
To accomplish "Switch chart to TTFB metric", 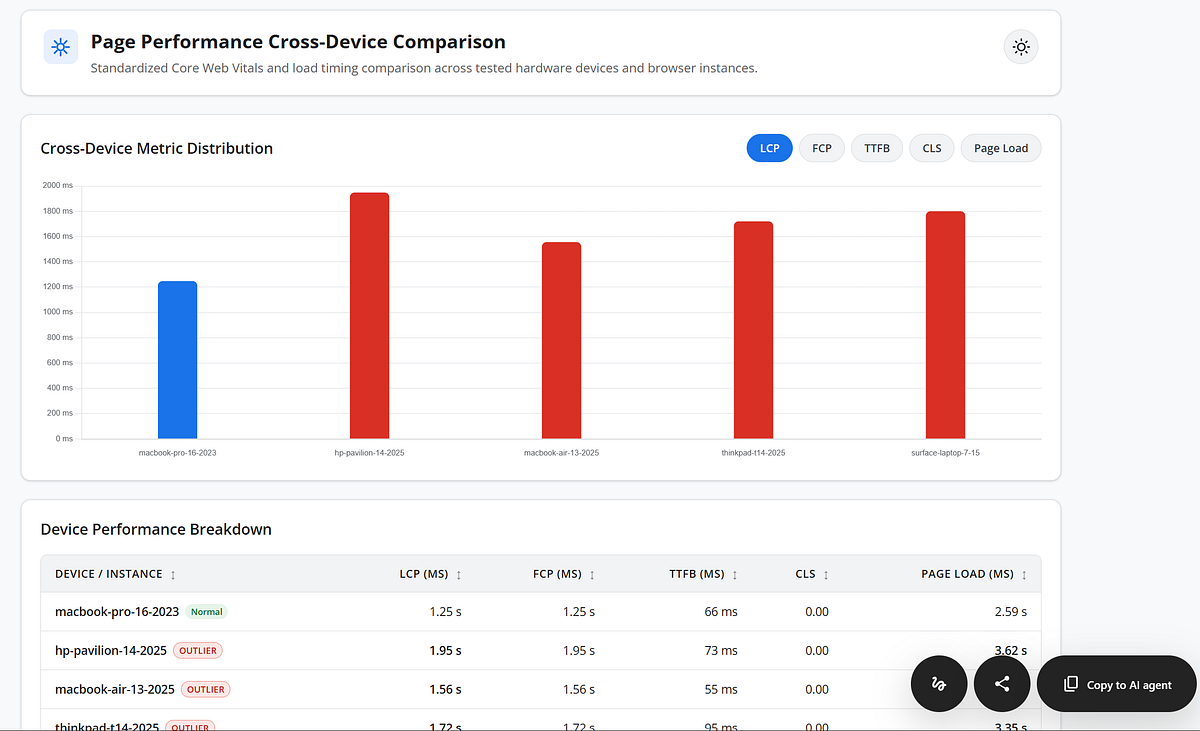I will click(x=877, y=148).
